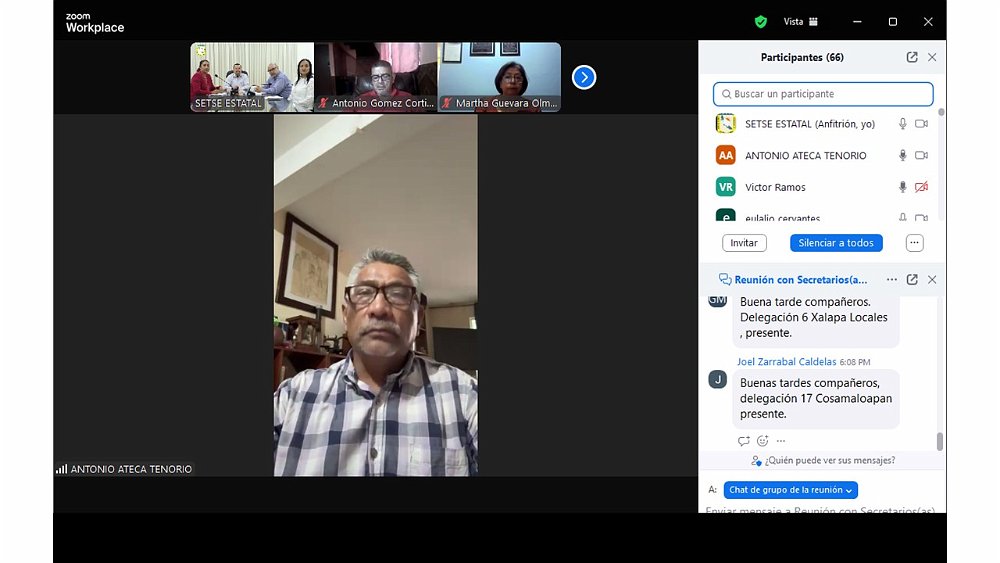Toggle SETSE ESTATAL microphone
The height and width of the screenshot is (563, 1000).
click(902, 124)
